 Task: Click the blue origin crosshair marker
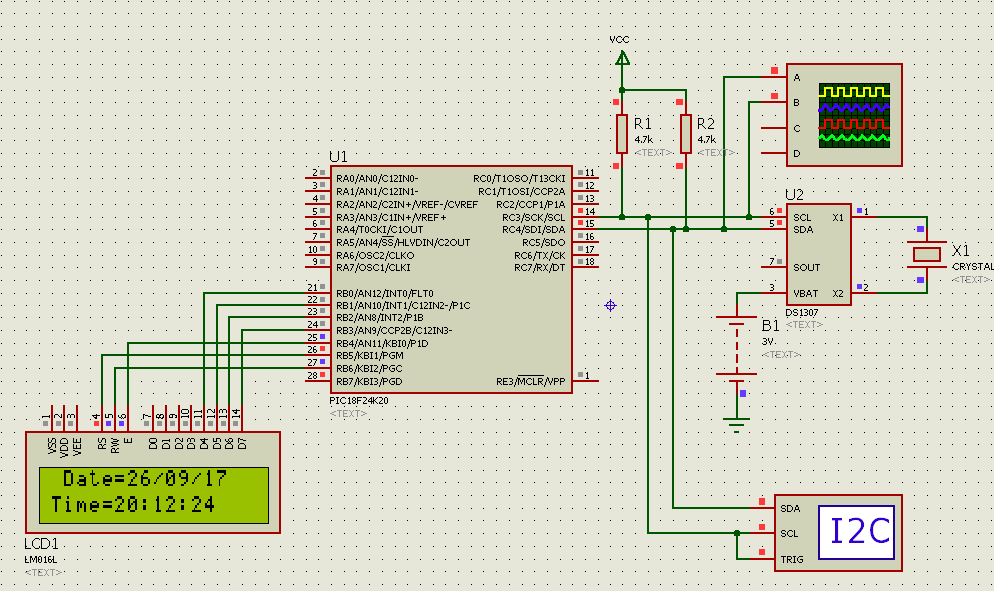(x=610, y=306)
